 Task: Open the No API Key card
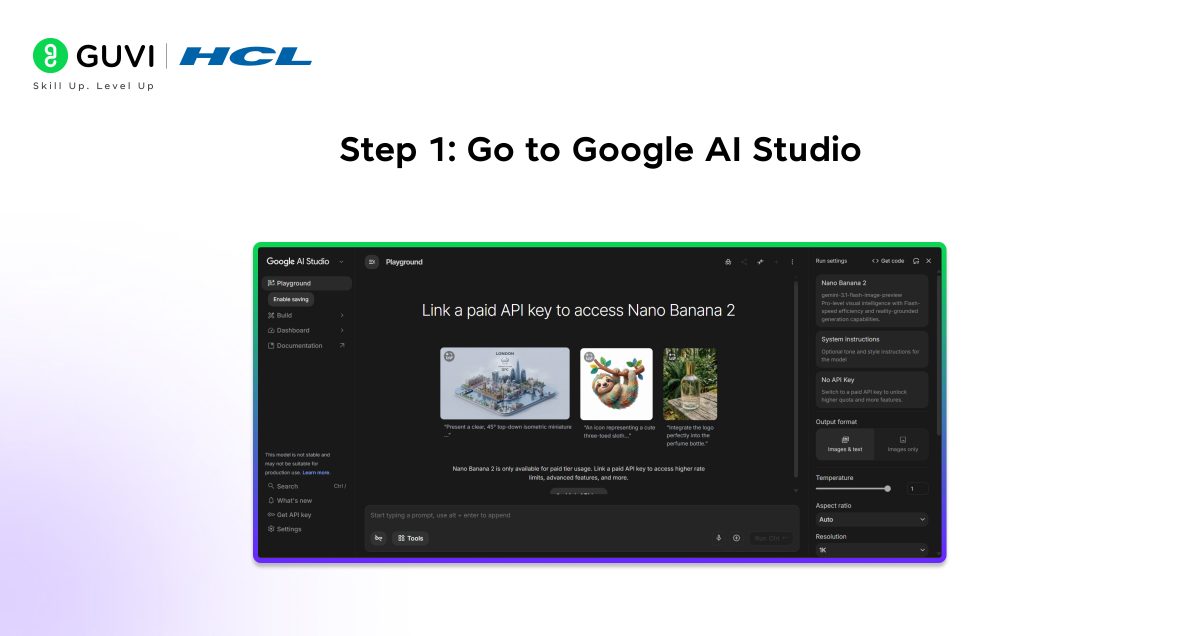[x=872, y=389]
